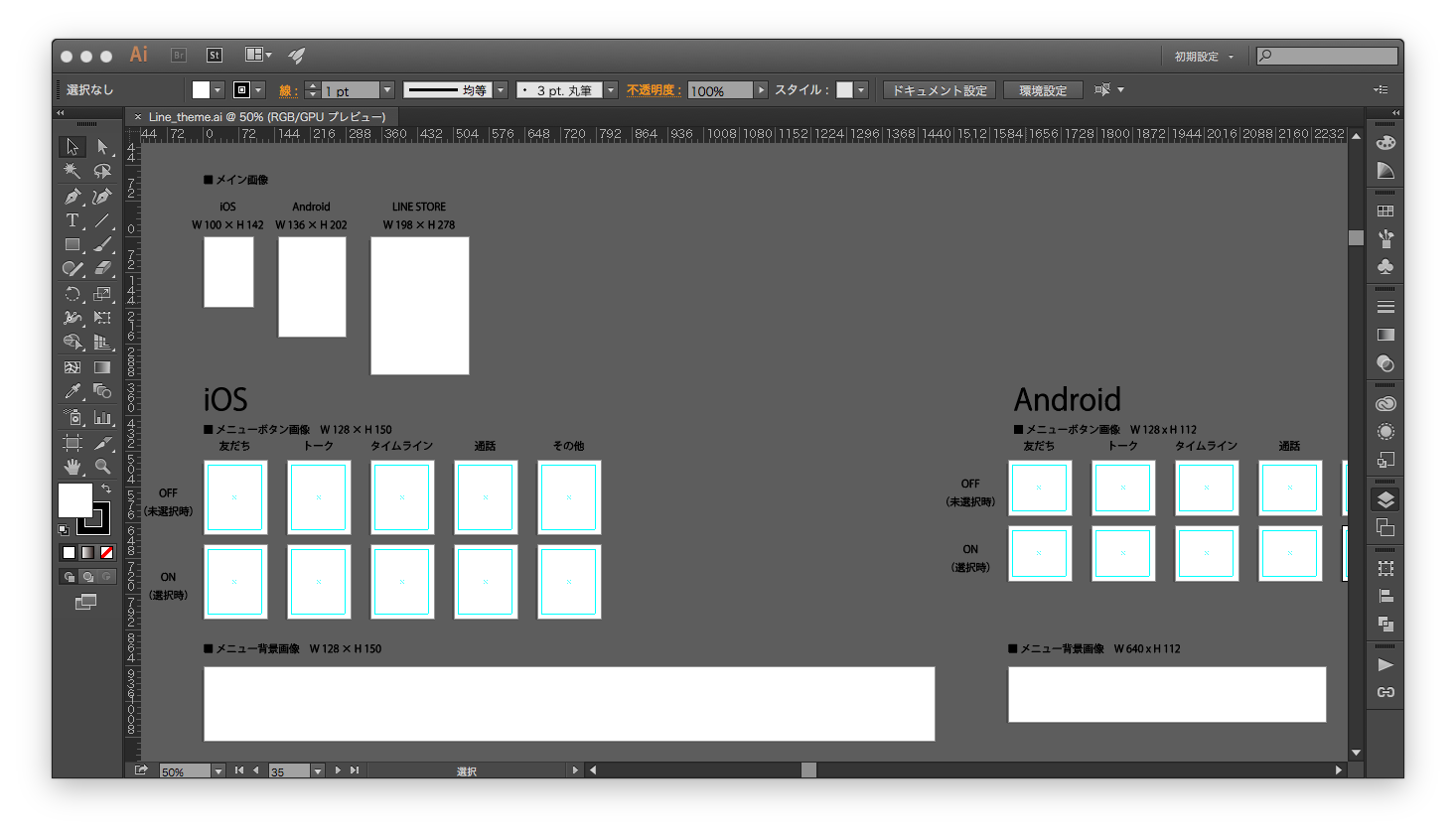The image size is (1456, 838).
Task: Choose the Magic Wand tool
Action: point(73,172)
